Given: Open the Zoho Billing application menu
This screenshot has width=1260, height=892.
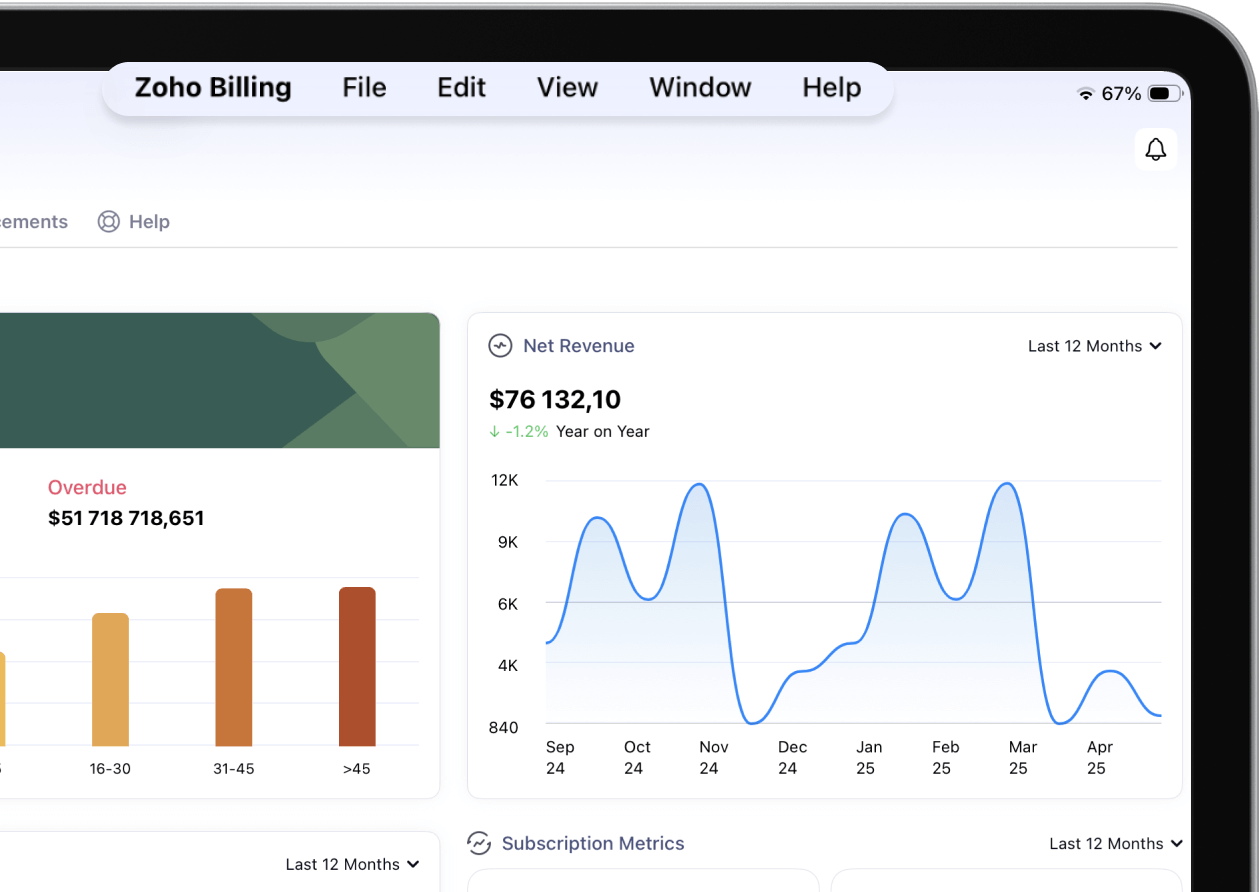Looking at the screenshot, I should [213, 88].
